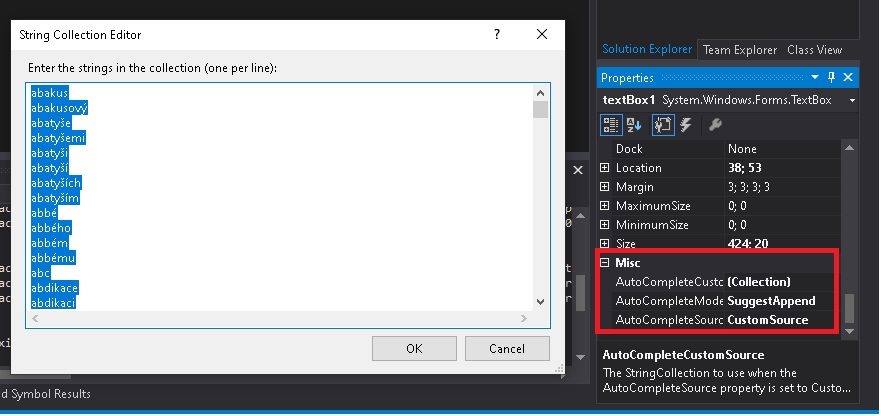Open the Symbol Results tab at bottom

click(x=45, y=394)
